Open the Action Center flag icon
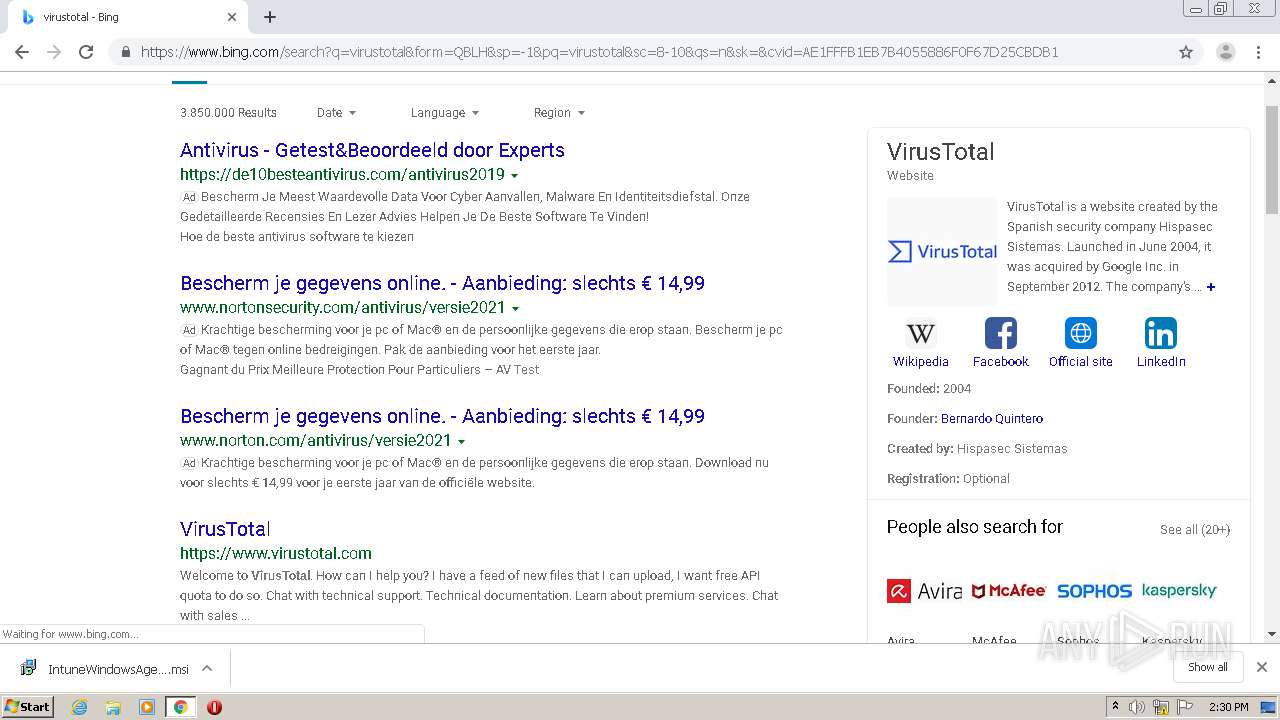 [1185, 707]
